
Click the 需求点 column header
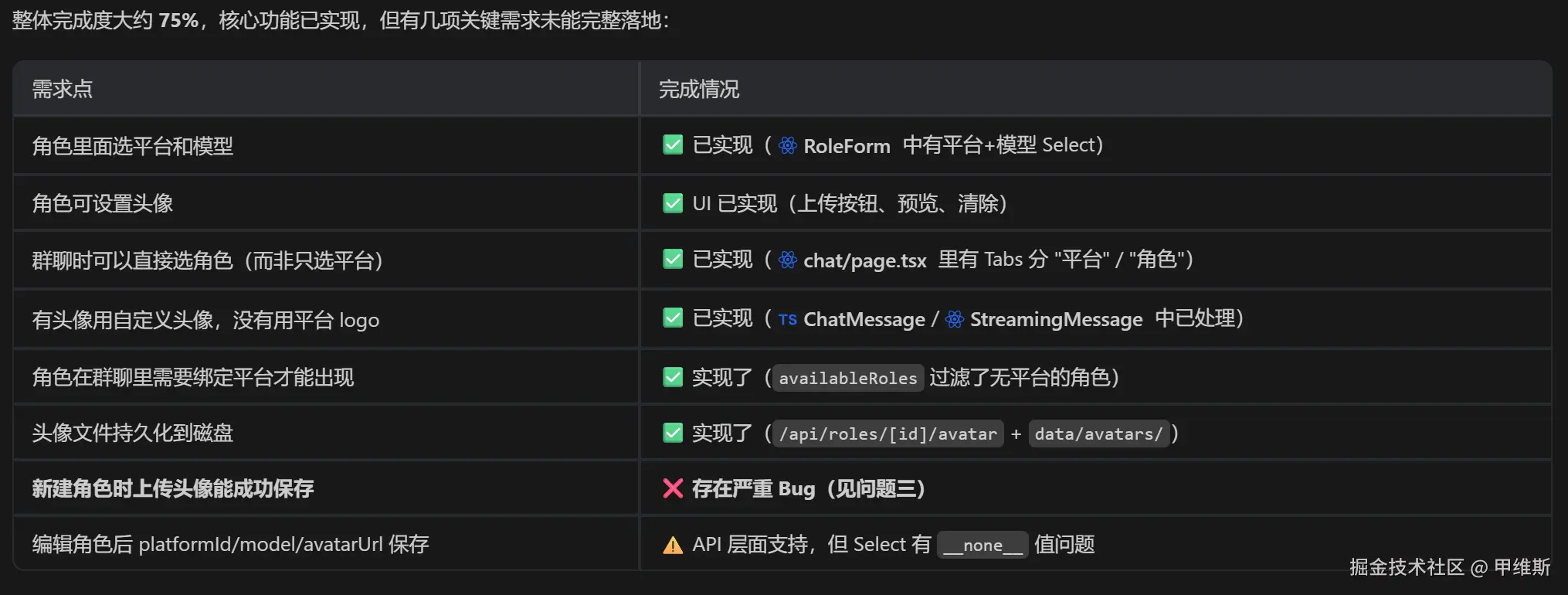[63, 90]
